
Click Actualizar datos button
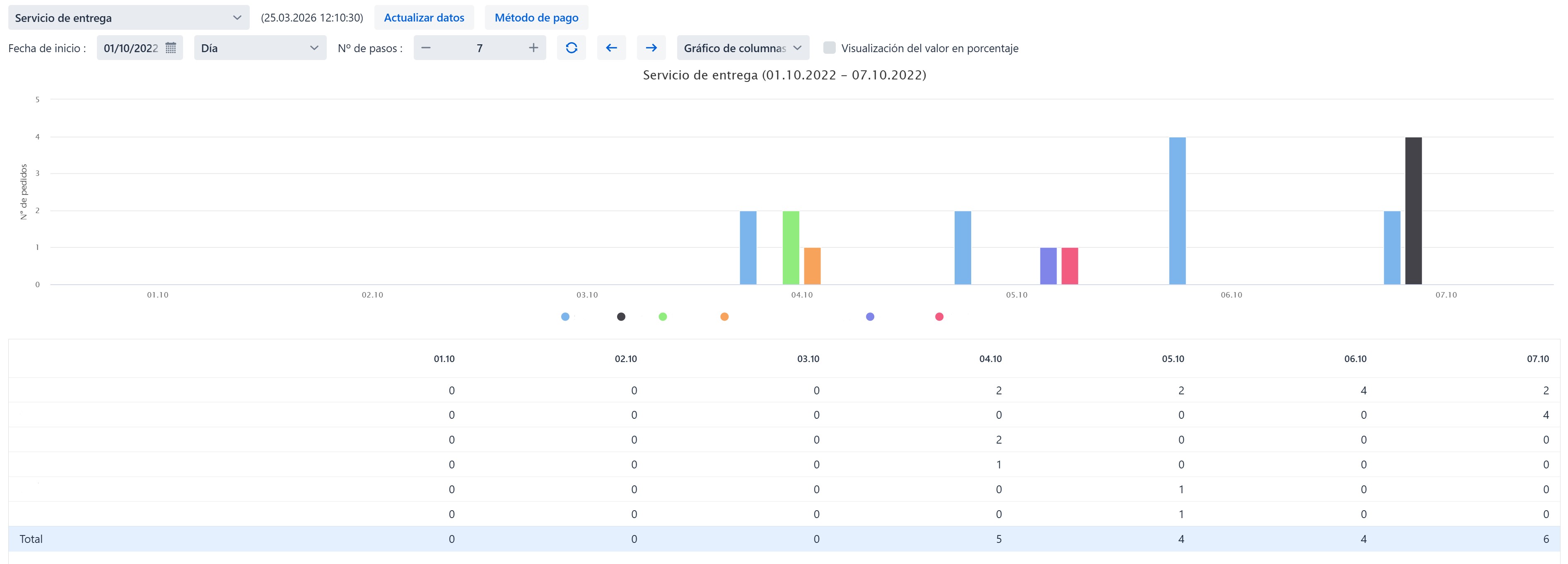click(424, 18)
